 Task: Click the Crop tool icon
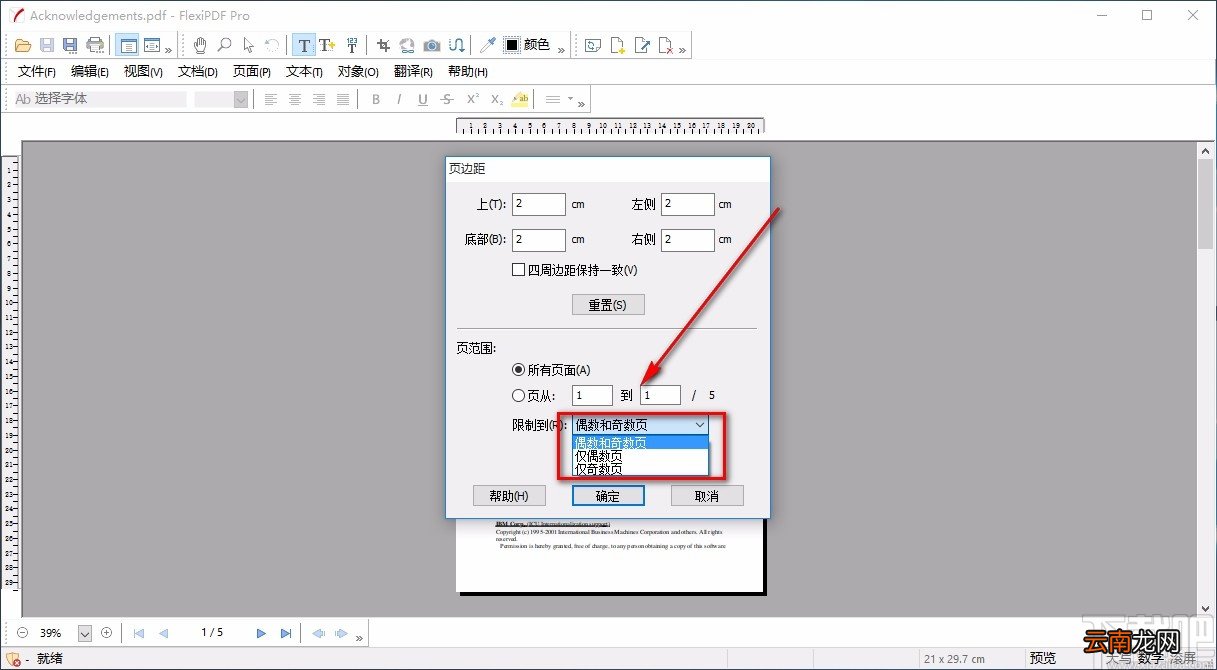(383, 45)
